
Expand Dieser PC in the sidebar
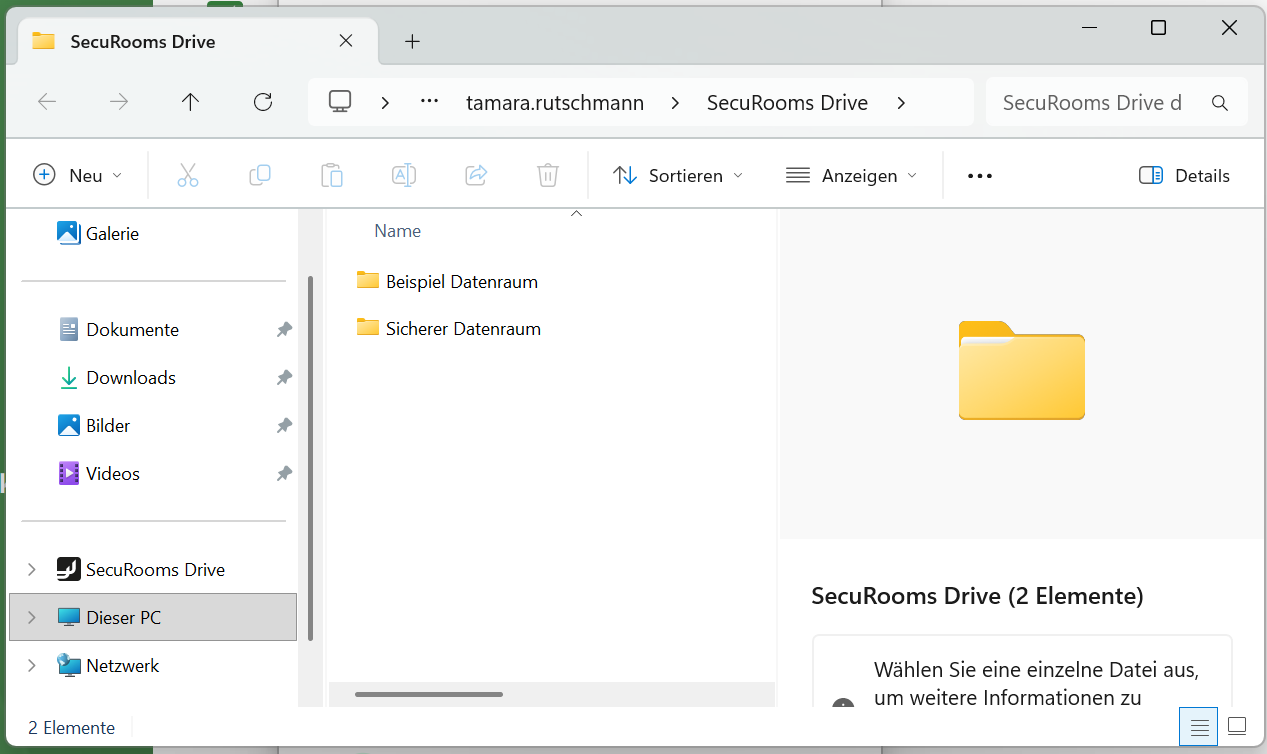click(x=31, y=617)
